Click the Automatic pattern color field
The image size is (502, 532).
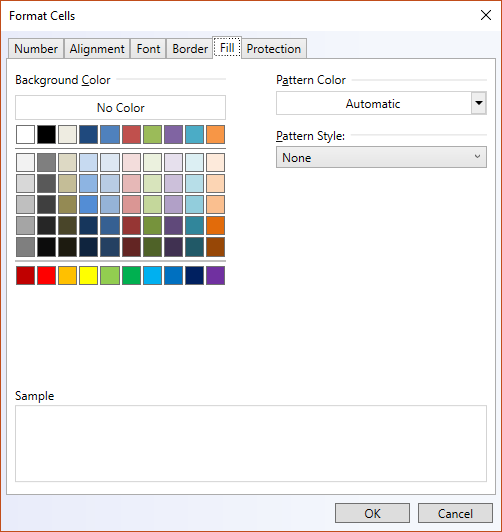(374, 103)
